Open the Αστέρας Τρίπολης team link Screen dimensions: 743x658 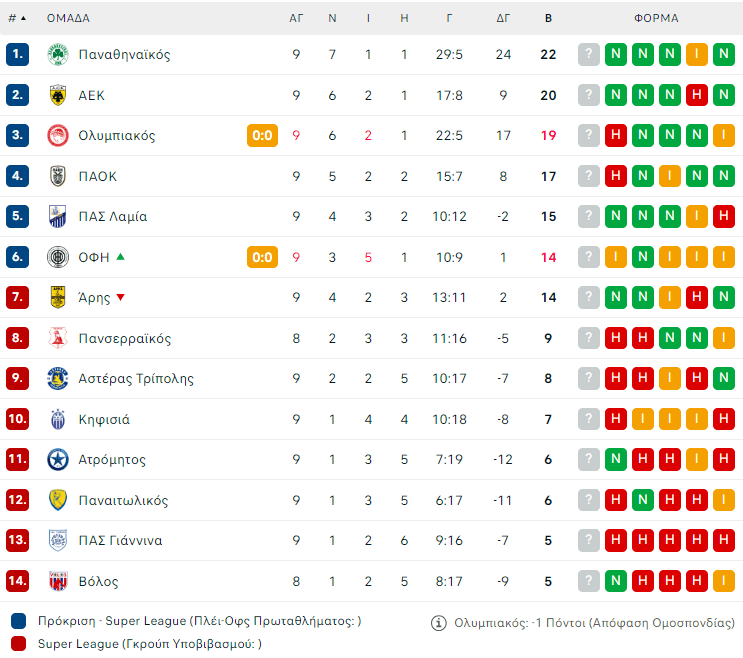tap(136, 378)
